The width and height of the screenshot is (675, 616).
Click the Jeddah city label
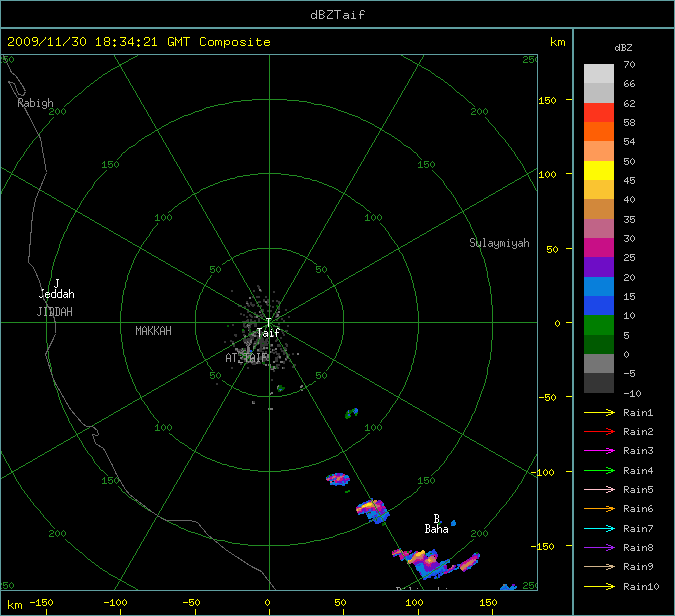coord(56,294)
